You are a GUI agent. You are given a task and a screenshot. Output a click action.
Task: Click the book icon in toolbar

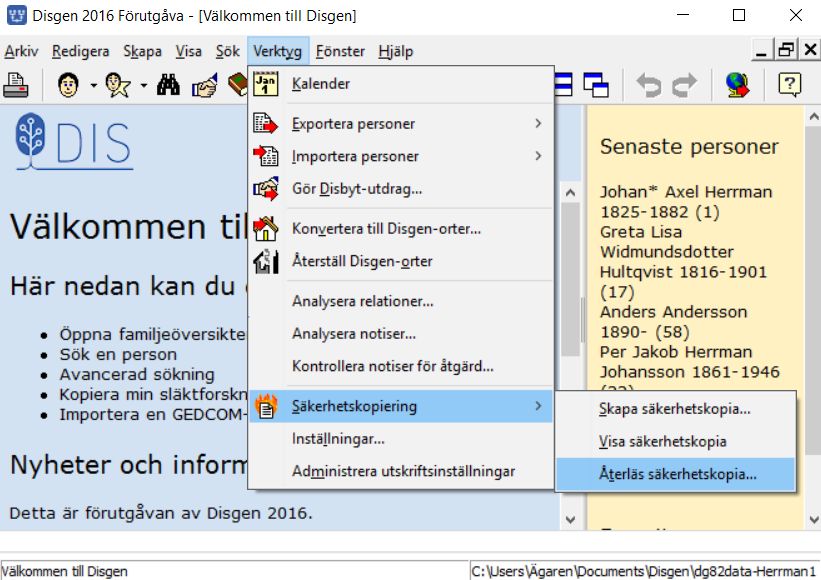[238, 85]
